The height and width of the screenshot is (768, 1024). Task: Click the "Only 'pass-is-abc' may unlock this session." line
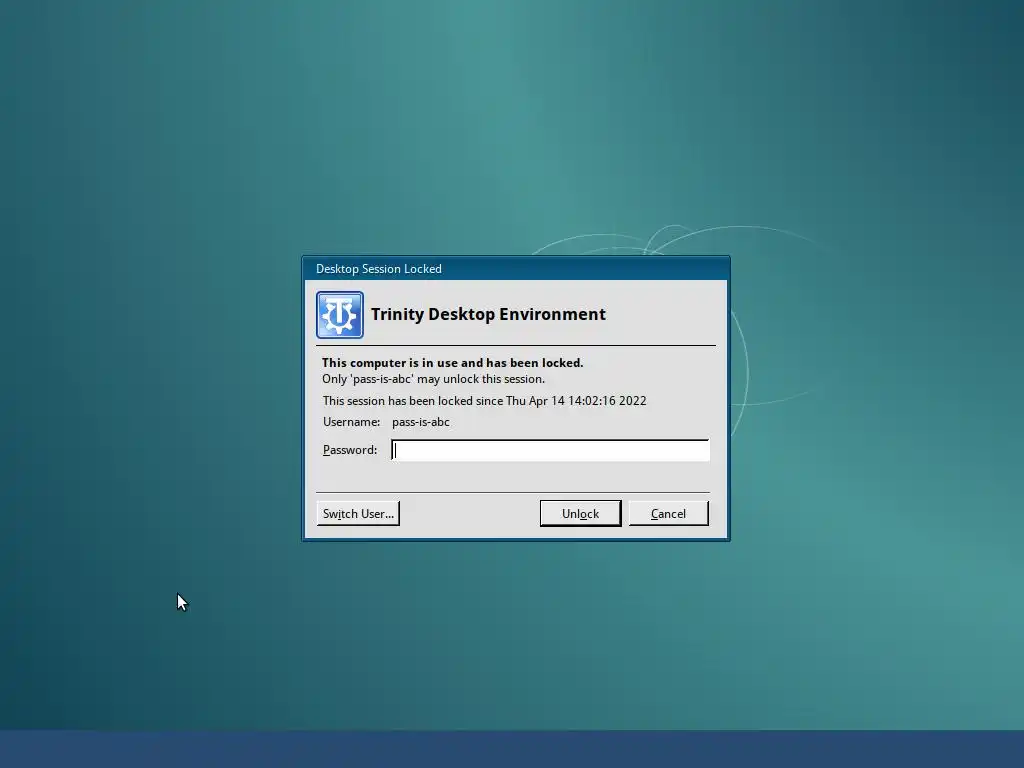433,379
